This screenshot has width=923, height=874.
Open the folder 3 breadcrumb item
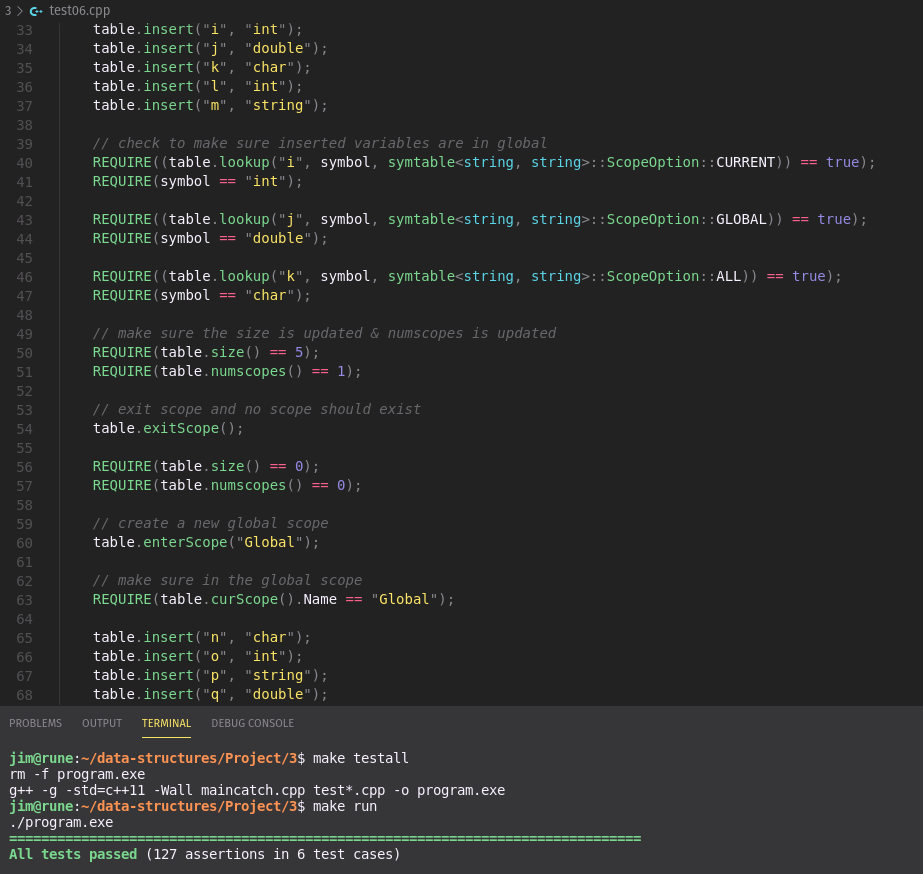coord(7,10)
